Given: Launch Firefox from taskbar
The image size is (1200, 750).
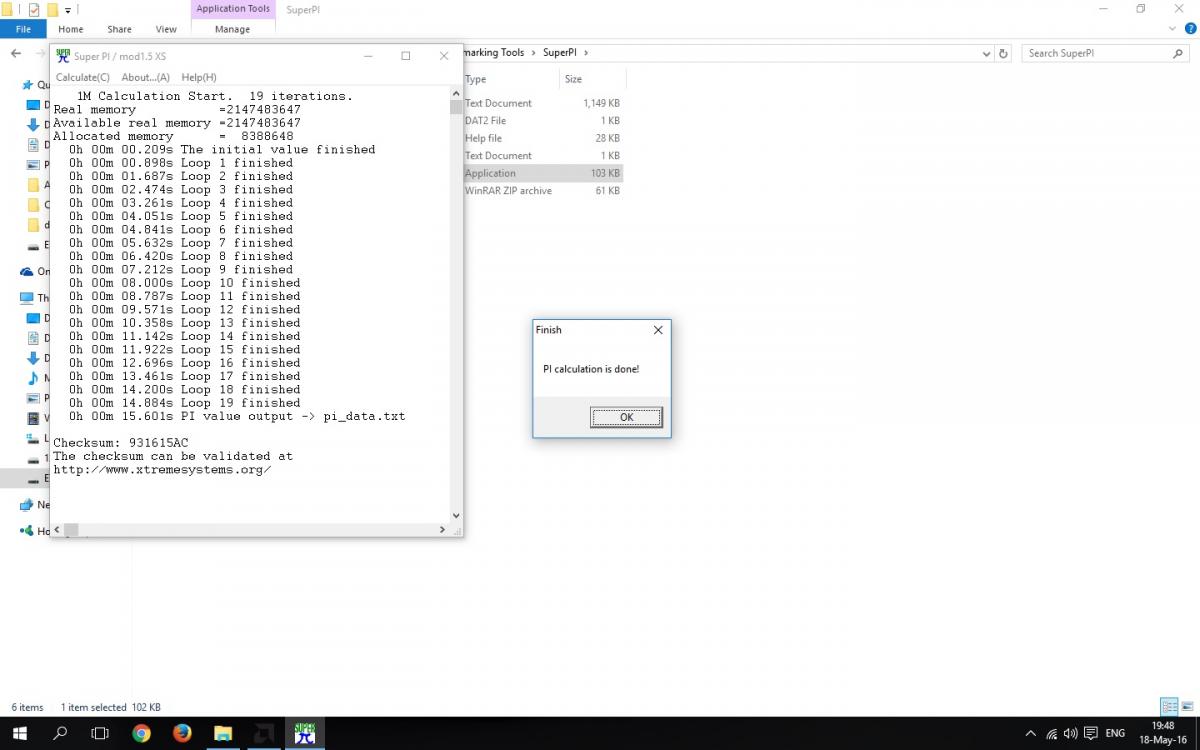Looking at the screenshot, I should point(182,733).
